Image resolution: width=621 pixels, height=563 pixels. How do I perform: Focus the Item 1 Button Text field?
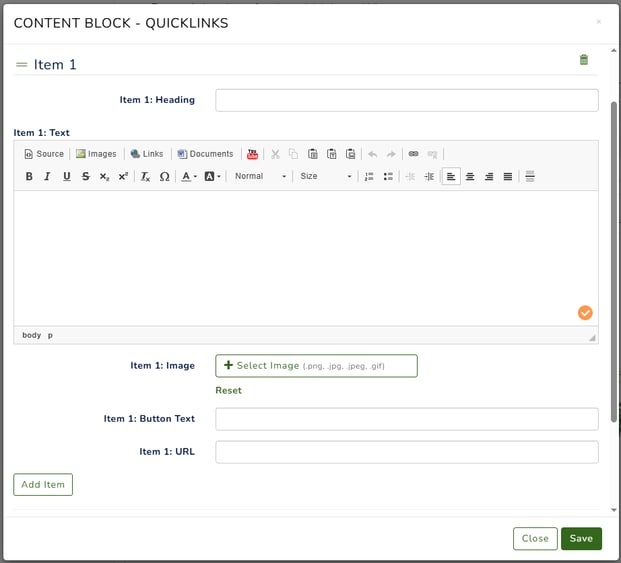tap(406, 419)
